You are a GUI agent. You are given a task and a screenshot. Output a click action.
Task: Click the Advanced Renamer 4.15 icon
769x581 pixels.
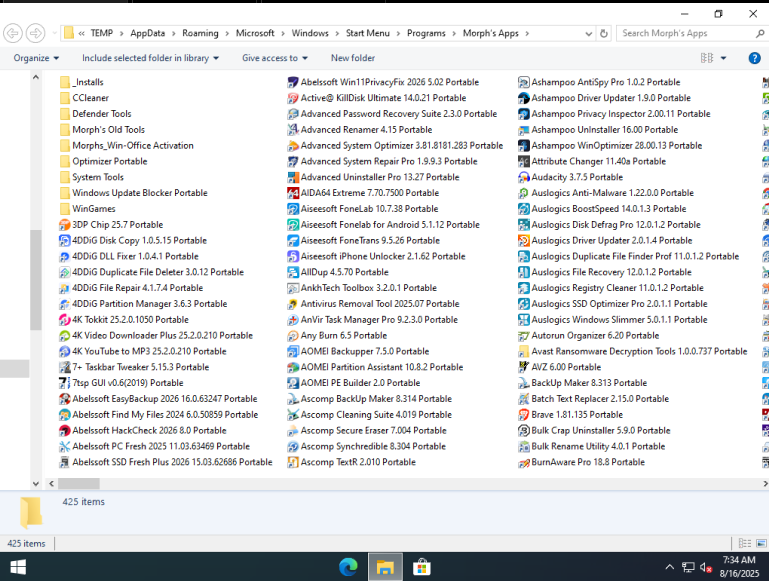click(293, 130)
